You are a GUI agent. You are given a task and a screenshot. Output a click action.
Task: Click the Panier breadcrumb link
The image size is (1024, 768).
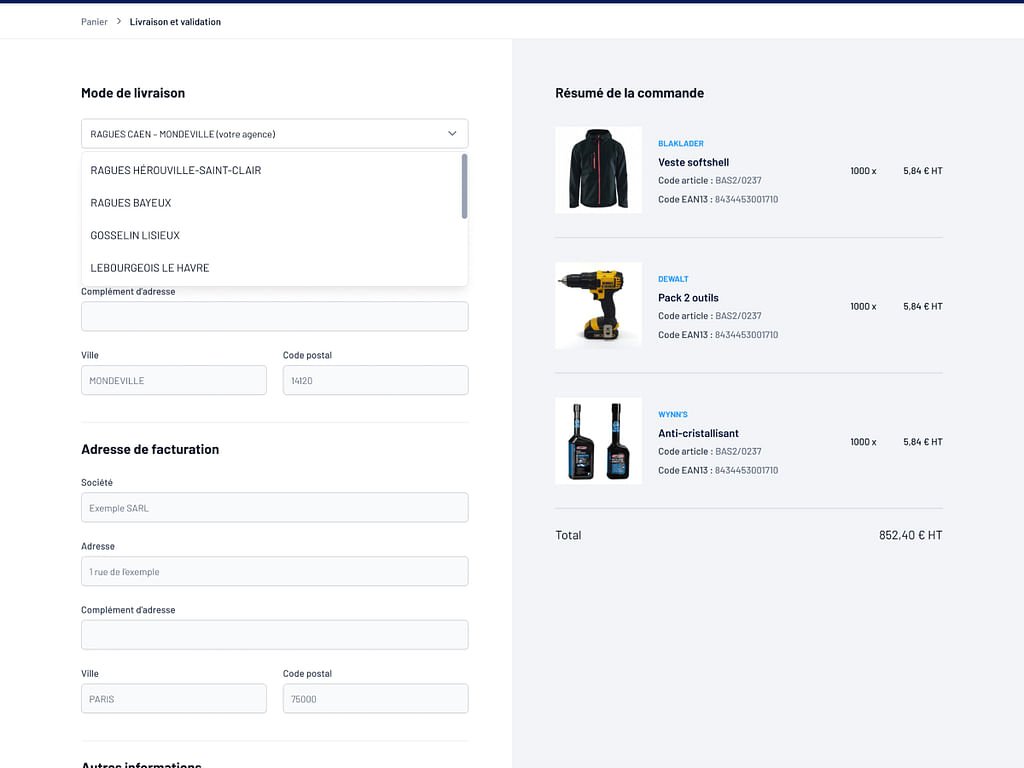94,22
